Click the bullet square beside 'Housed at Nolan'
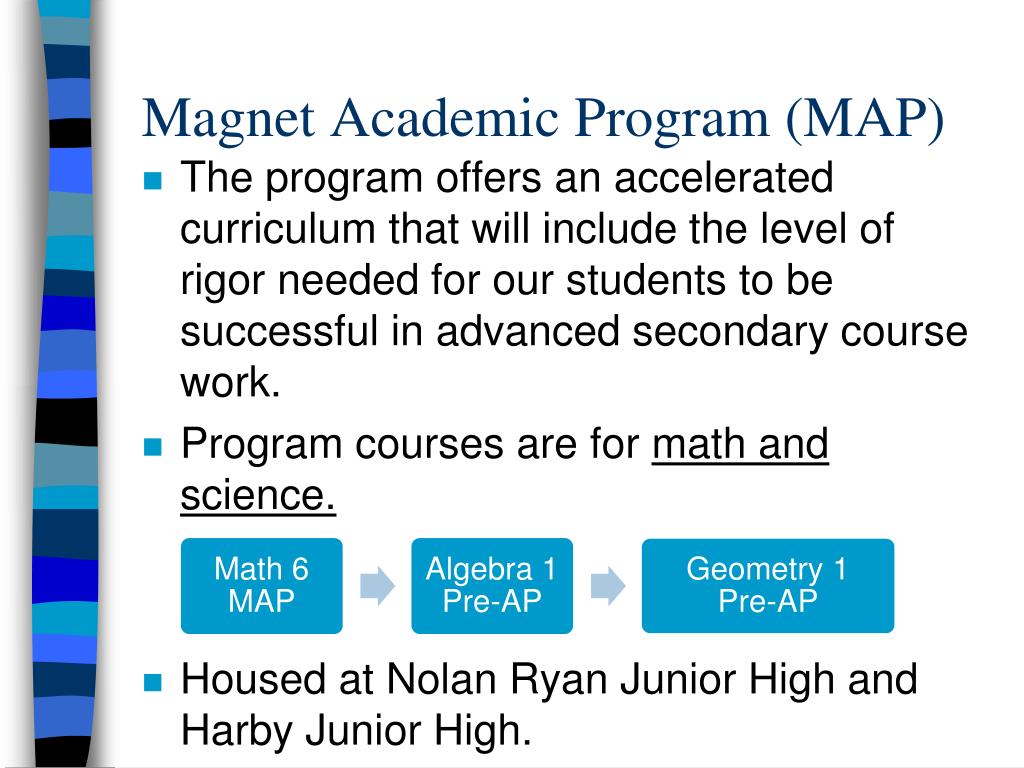The image size is (1024, 768). coord(152,683)
